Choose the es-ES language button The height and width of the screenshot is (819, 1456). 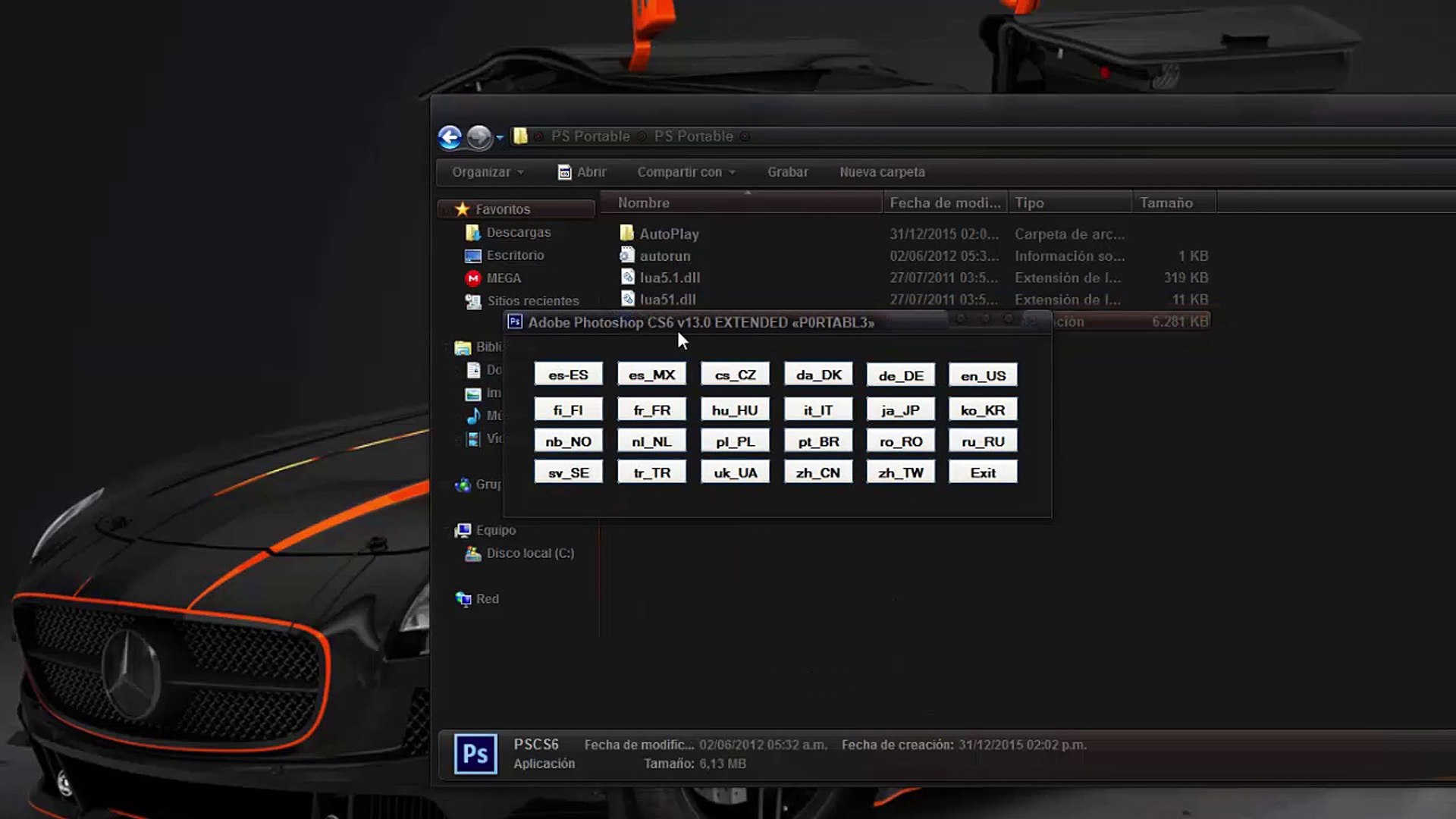[568, 375]
